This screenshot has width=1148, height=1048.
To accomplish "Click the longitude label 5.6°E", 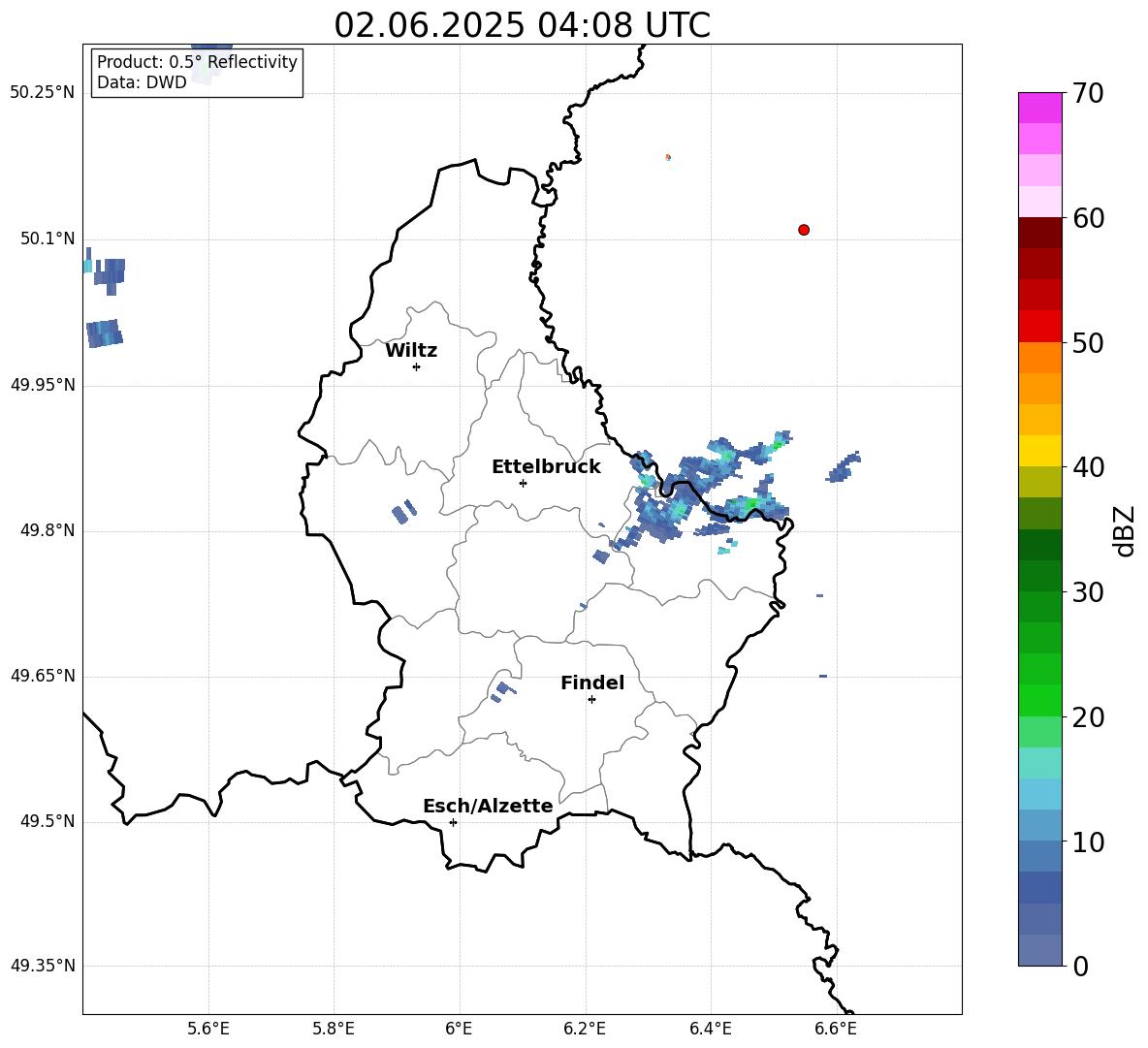I will pos(208,1029).
